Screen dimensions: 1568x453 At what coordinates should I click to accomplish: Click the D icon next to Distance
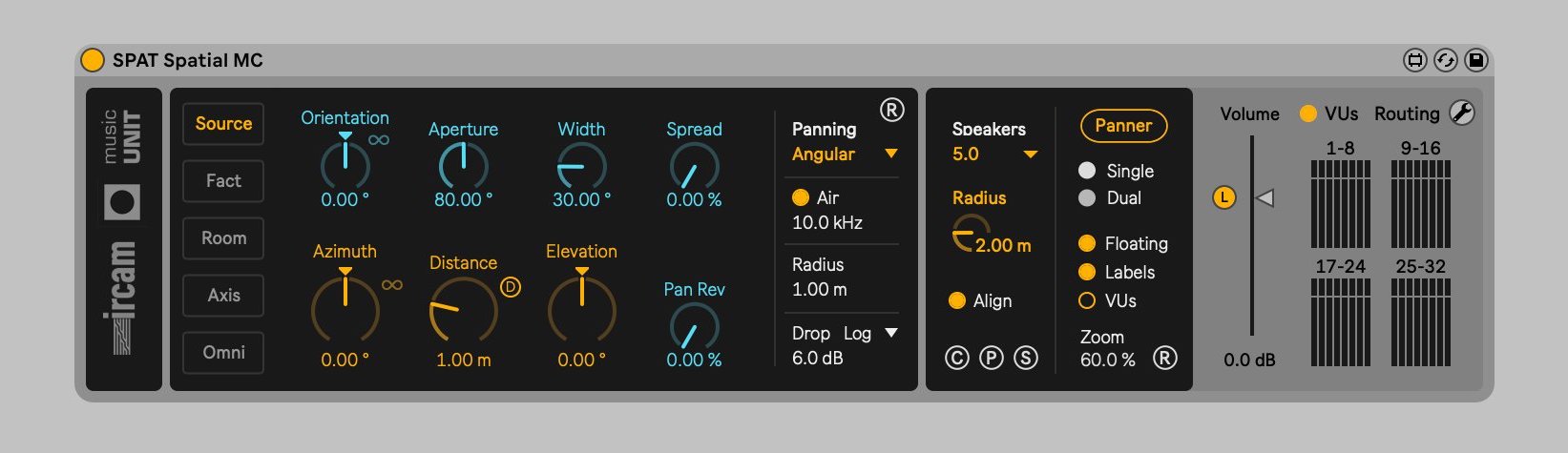point(511,287)
